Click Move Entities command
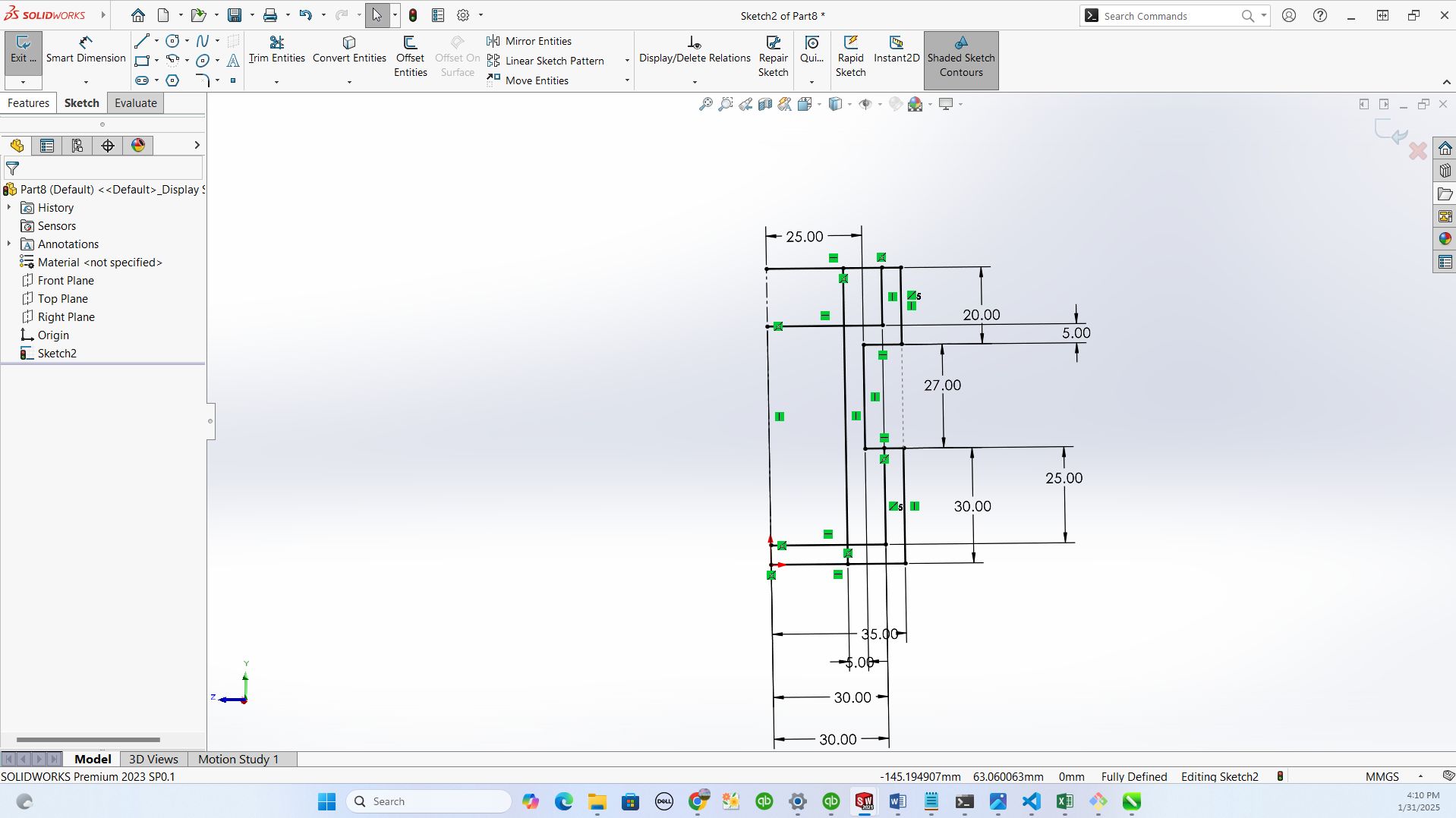The height and width of the screenshot is (818, 1456). coord(528,80)
